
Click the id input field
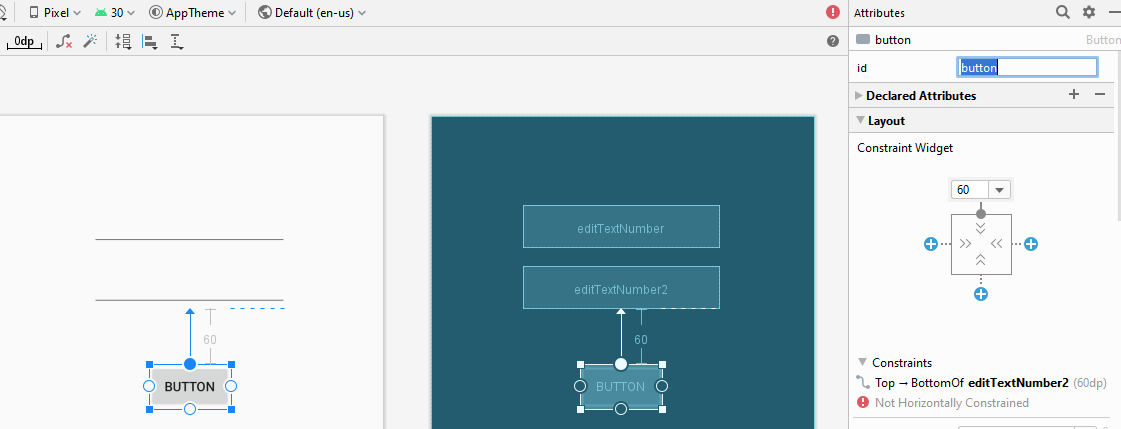pyautogui.click(x=1027, y=68)
